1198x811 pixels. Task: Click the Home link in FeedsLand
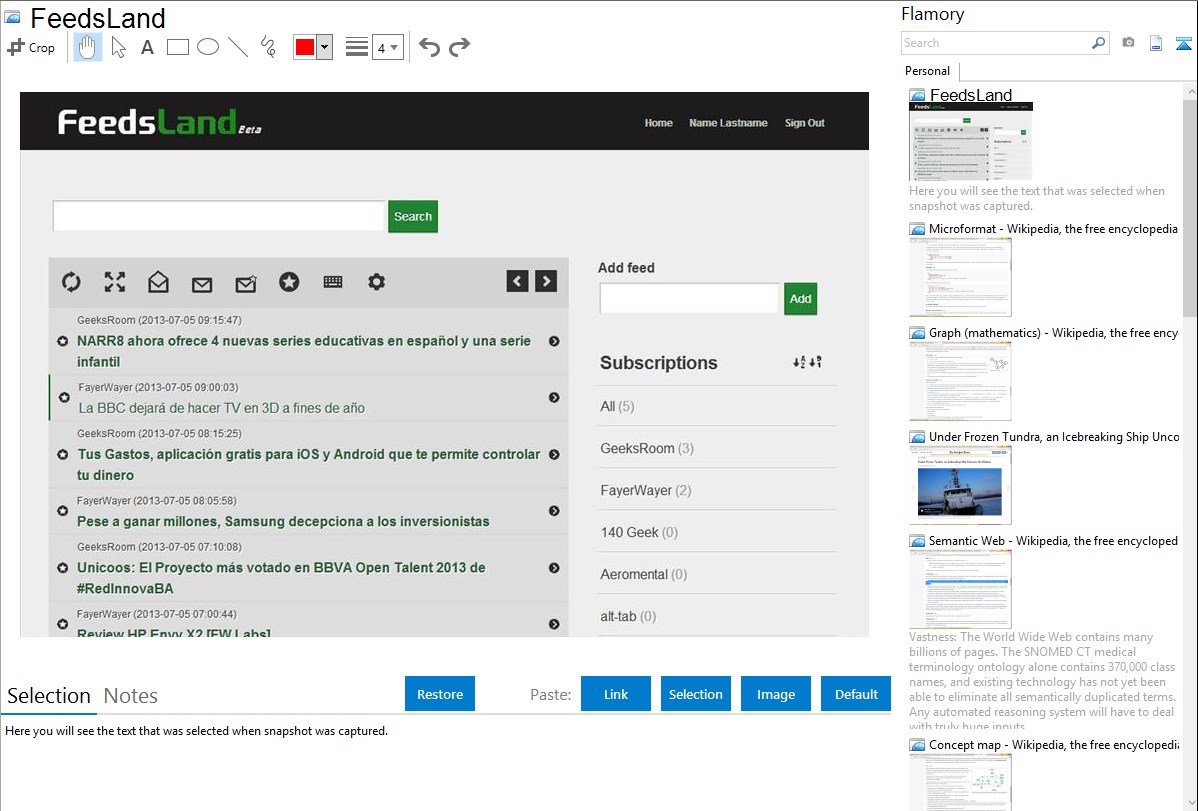(x=659, y=123)
